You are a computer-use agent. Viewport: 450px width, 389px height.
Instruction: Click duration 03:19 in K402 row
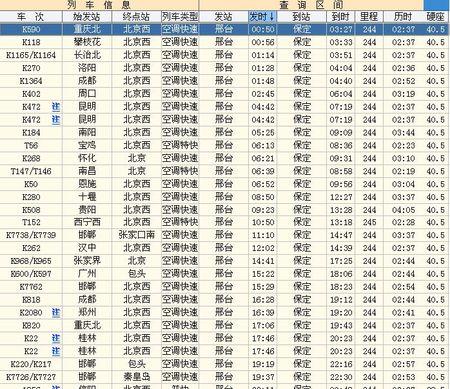pyautogui.click(x=404, y=94)
